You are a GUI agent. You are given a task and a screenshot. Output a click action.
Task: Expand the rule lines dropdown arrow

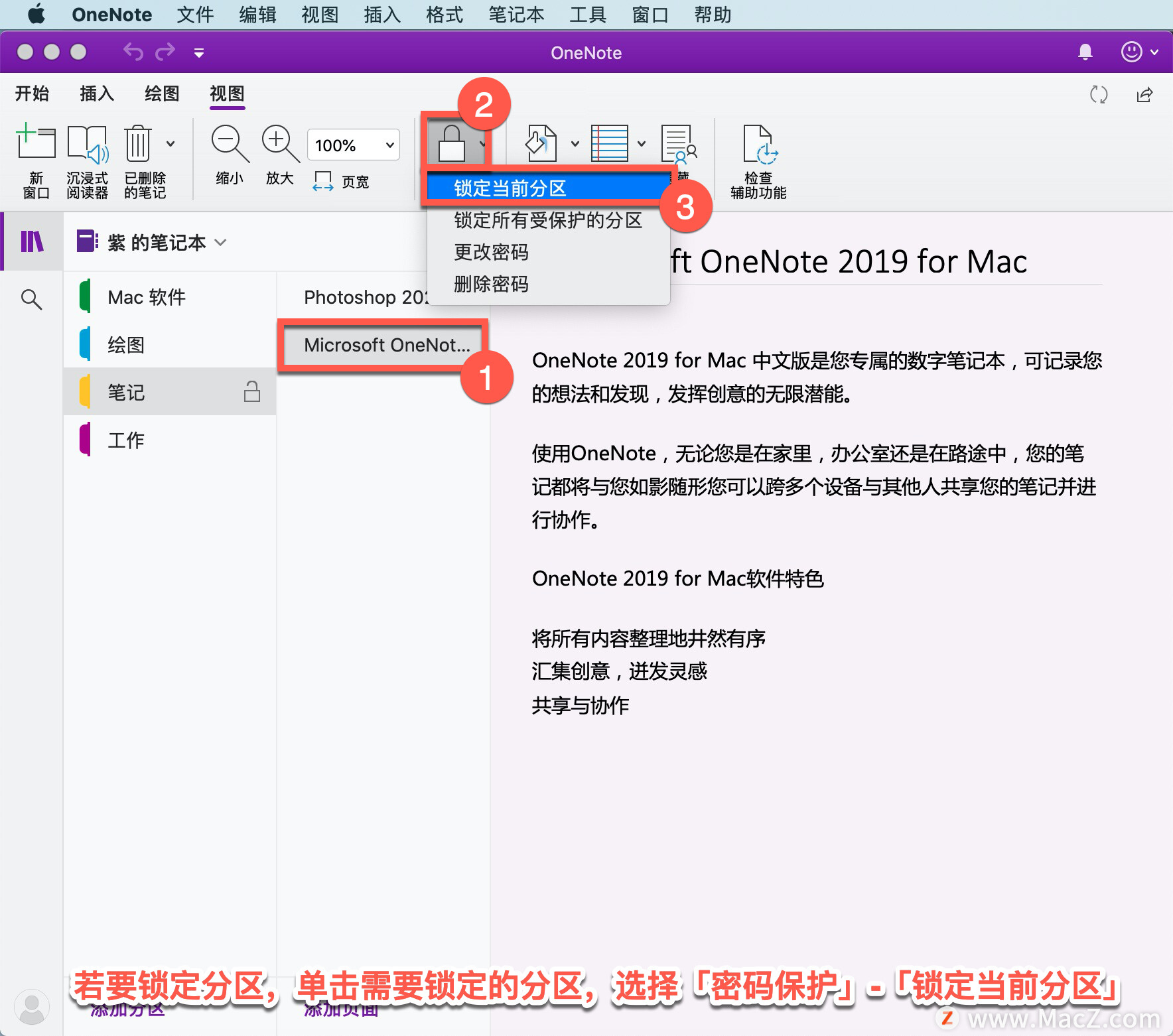pos(642,143)
